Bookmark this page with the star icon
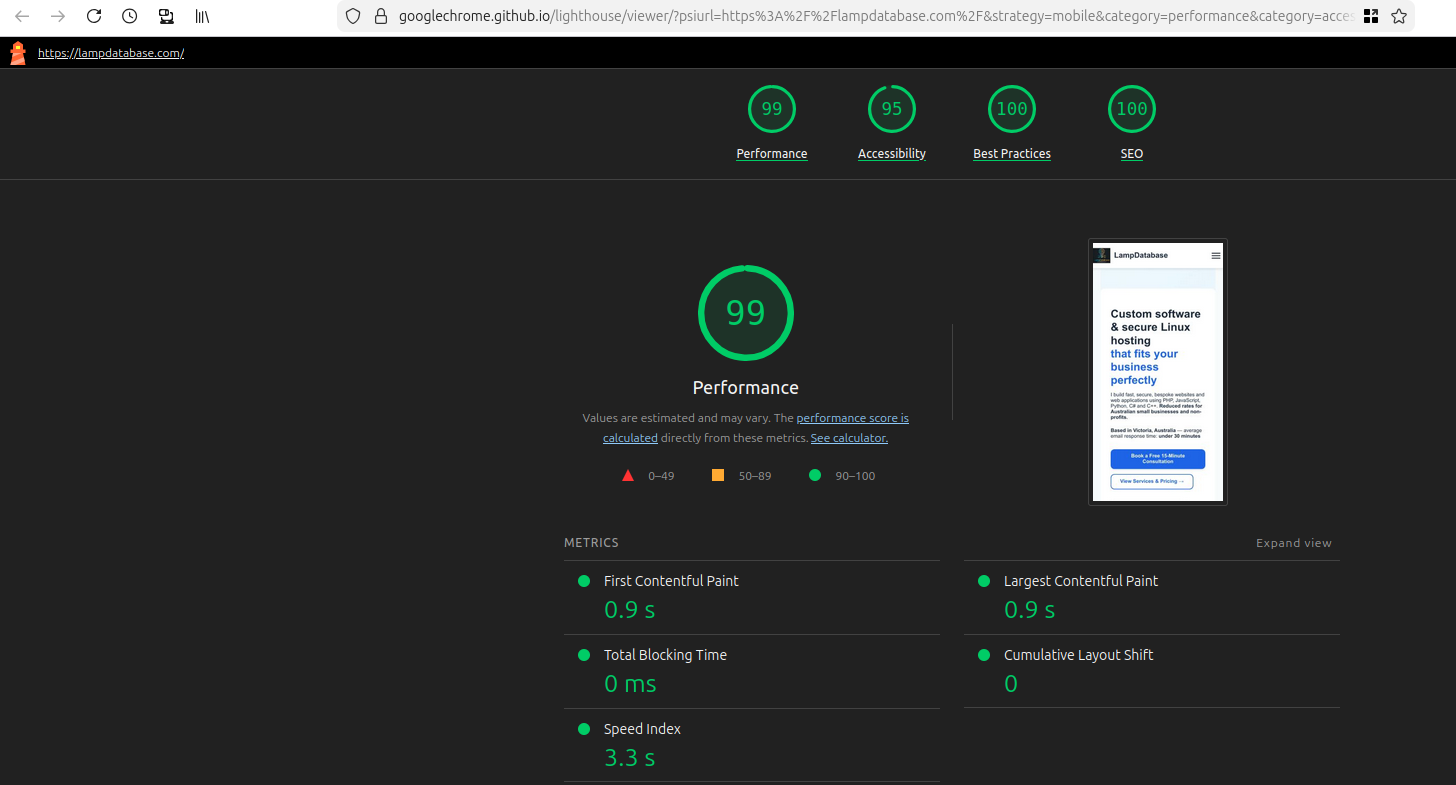 [1399, 16]
